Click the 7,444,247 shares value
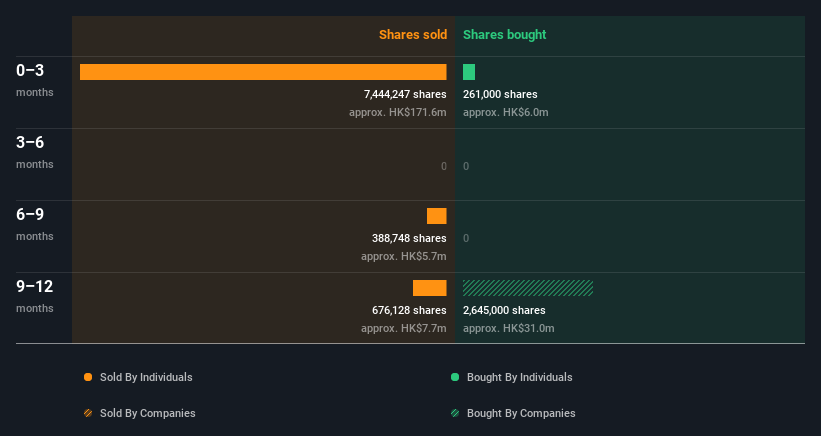Image resolution: width=821 pixels, height=436 pixels. (405, 94)
